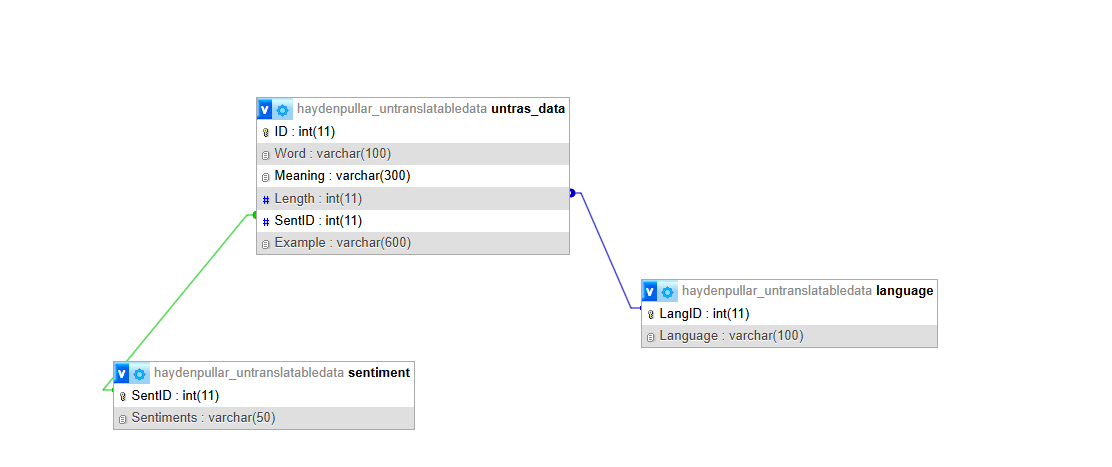Click the hash icon beside Length column
1112x467 pixels.
point(266,199)
